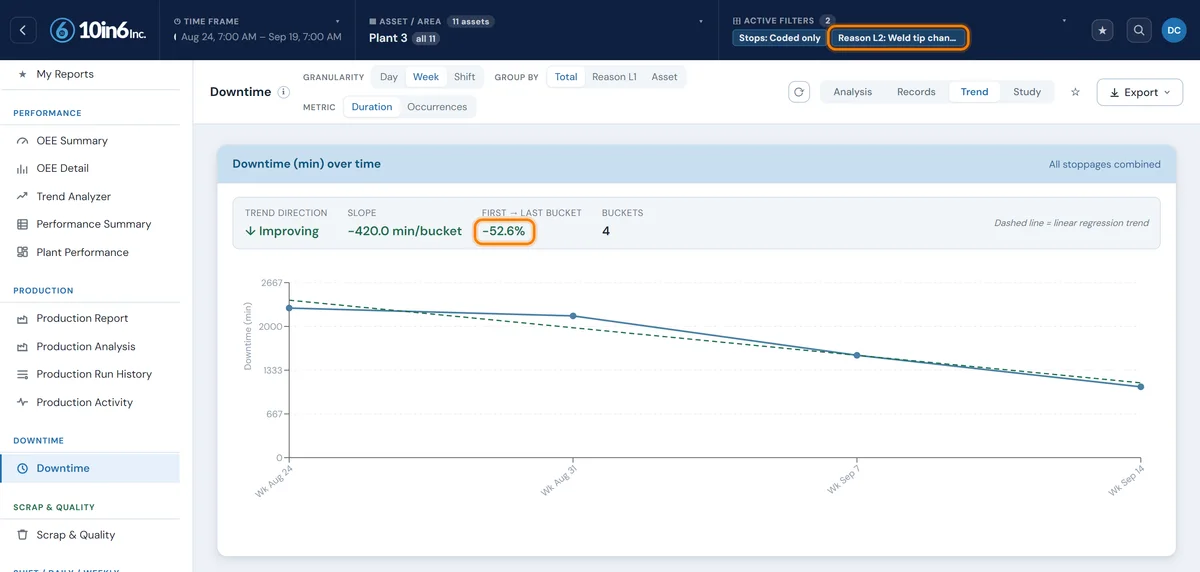
Task: Switch to the Trend tab
Action: pyautogui.click(x=975, y=92)
